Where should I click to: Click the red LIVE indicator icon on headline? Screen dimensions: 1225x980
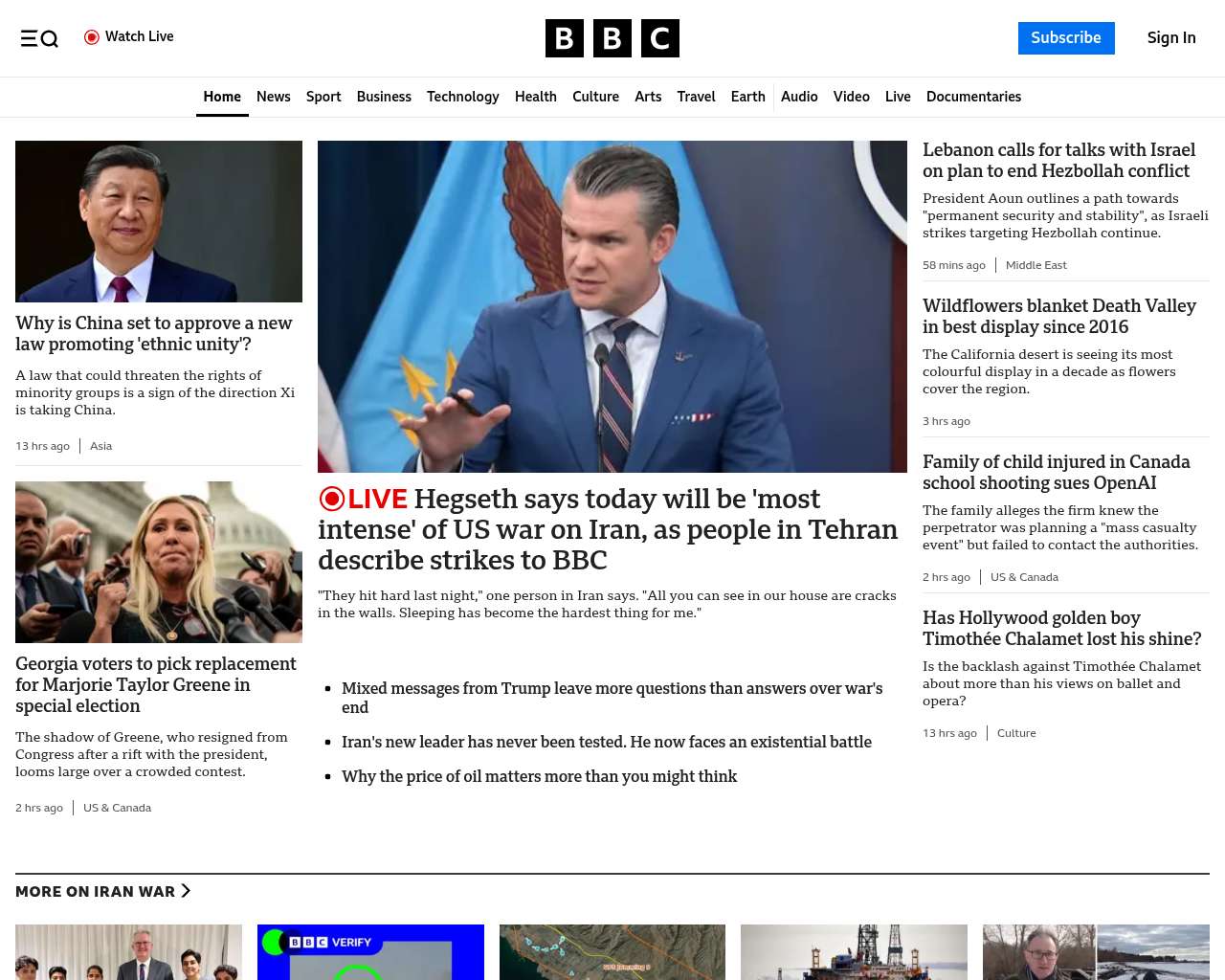point(332,499)
